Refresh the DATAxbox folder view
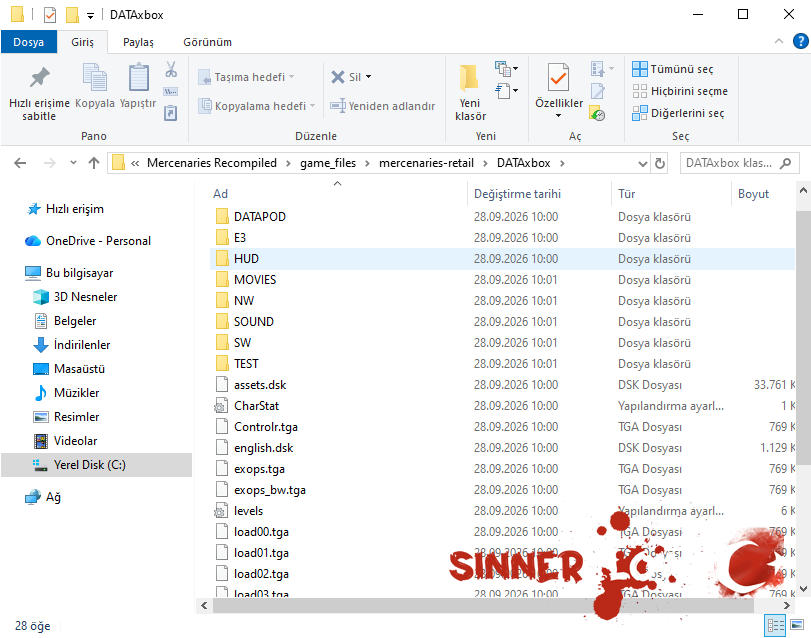The height and width of the screenshot is (638, 811). pos(660,163)
